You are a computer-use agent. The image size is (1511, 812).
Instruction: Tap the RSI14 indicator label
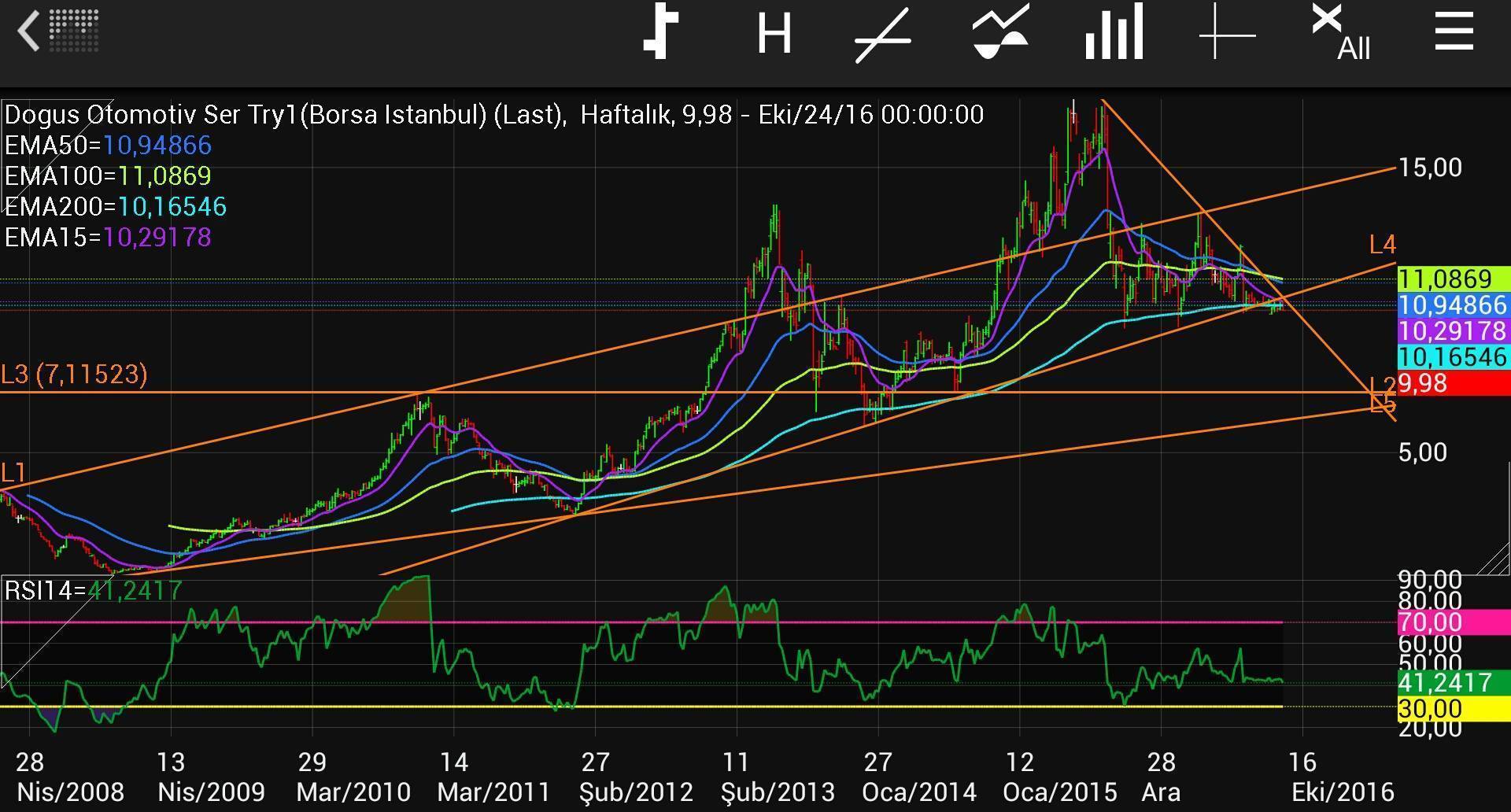point(93,590)
